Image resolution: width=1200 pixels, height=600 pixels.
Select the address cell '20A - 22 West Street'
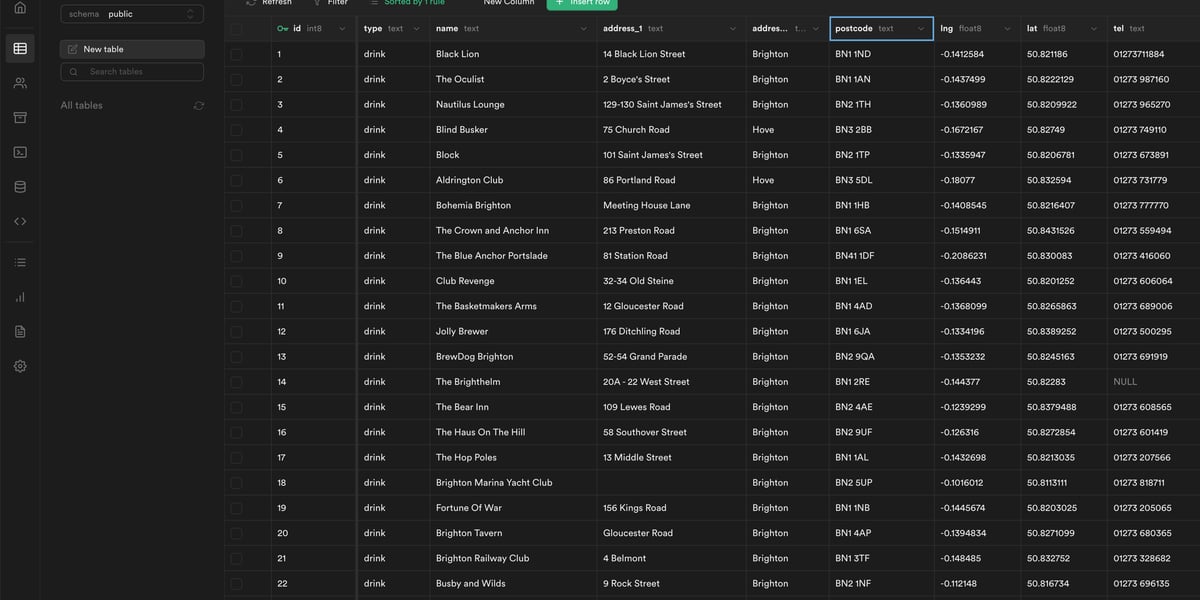pyautogui.click(x=671, y=382)
